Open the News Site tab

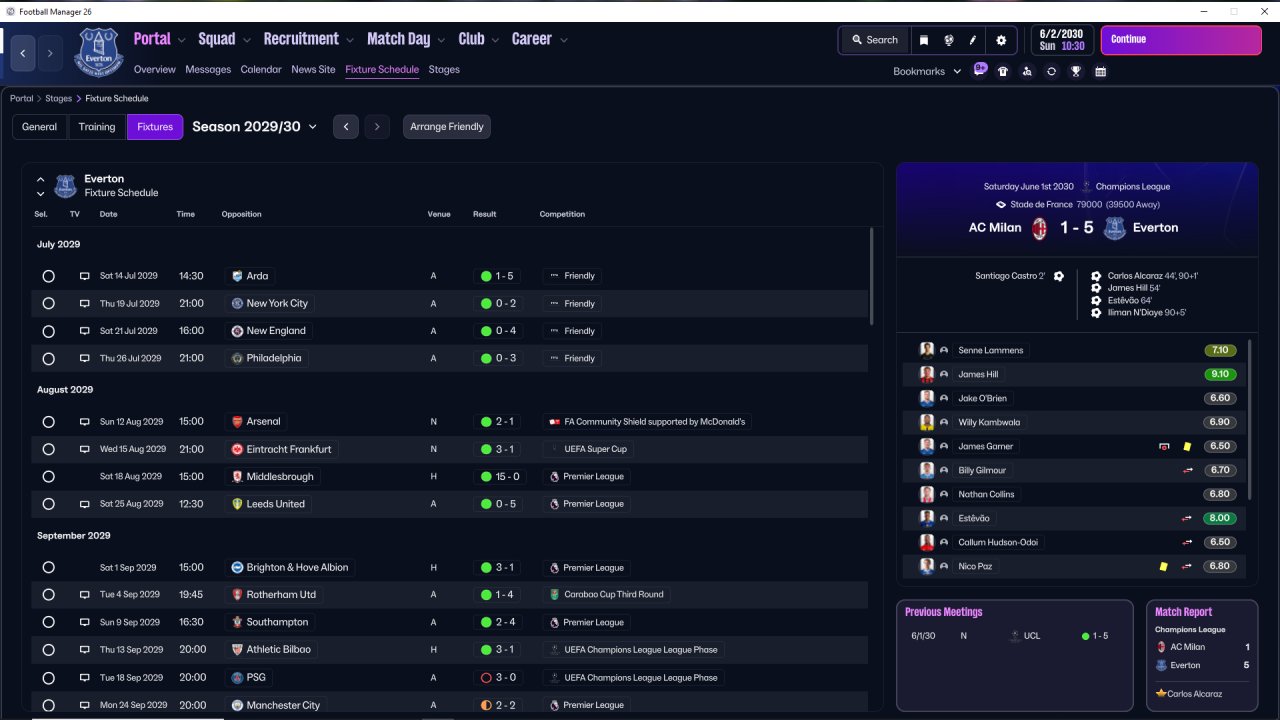pos(313,70)
